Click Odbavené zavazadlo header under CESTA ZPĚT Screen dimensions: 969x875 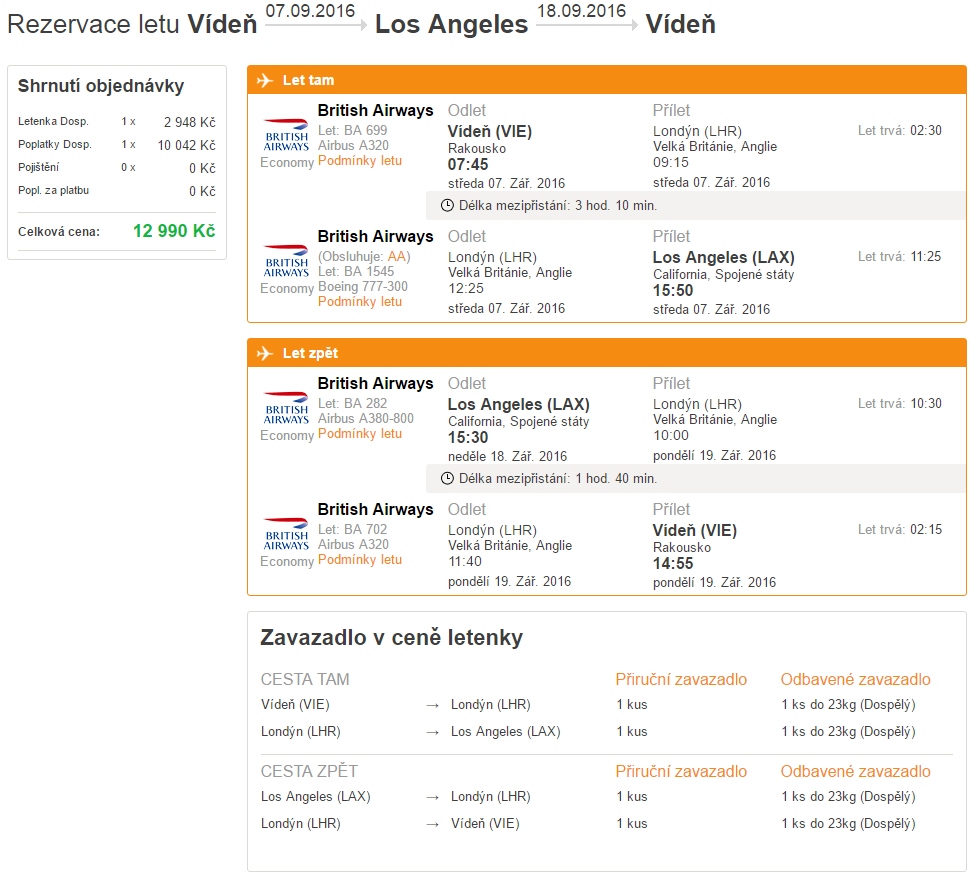(855, 772)
